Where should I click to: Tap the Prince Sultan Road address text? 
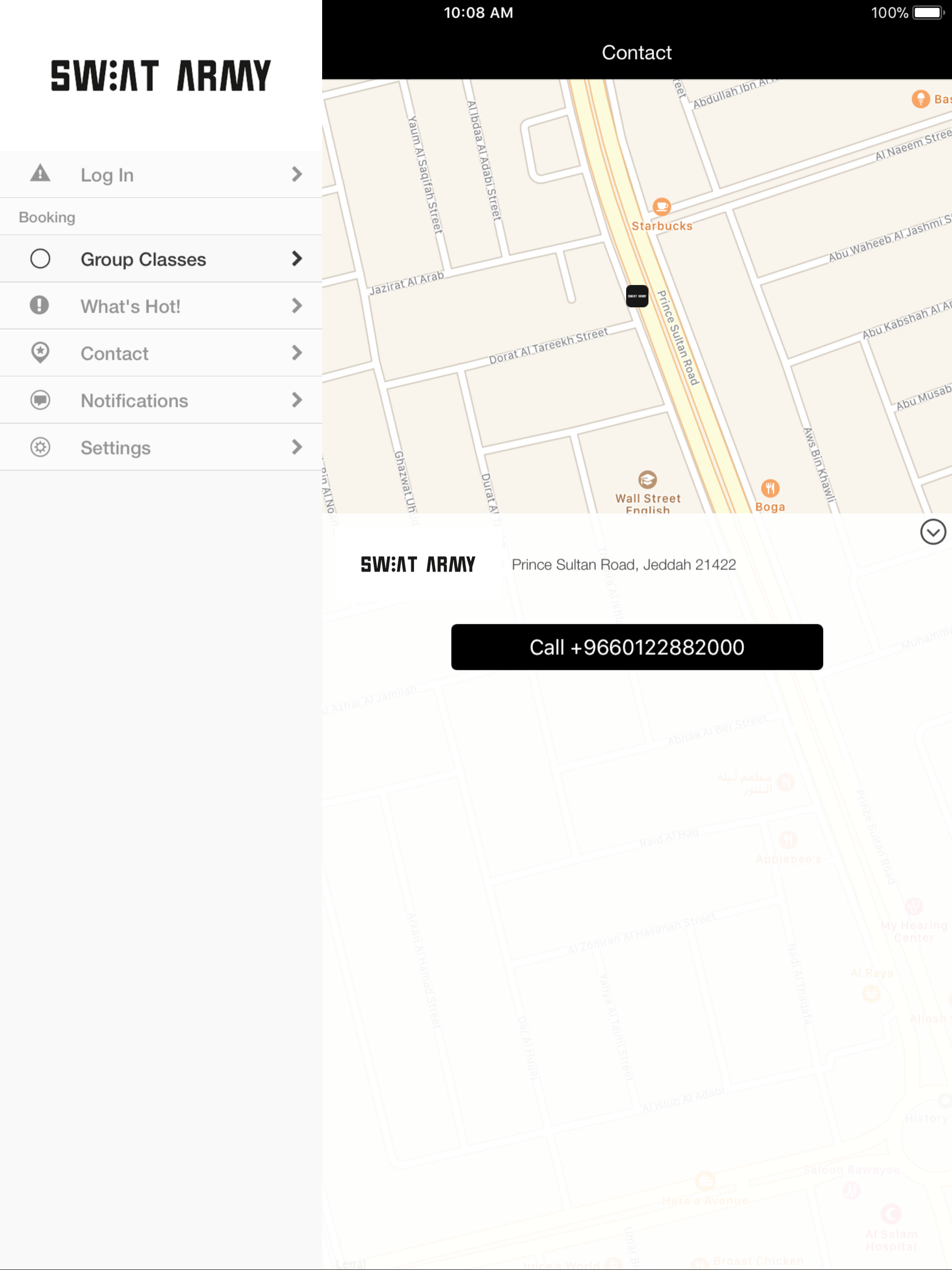[623, 565]
